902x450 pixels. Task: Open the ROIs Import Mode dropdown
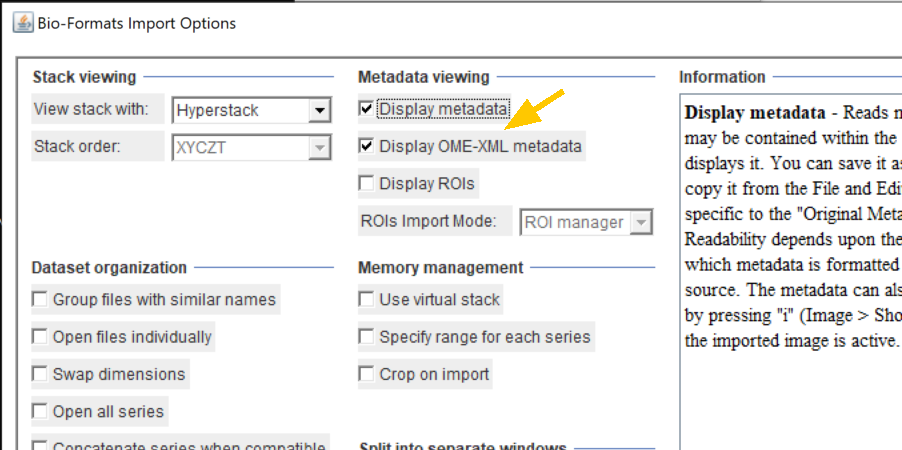[x=586, y=222]
